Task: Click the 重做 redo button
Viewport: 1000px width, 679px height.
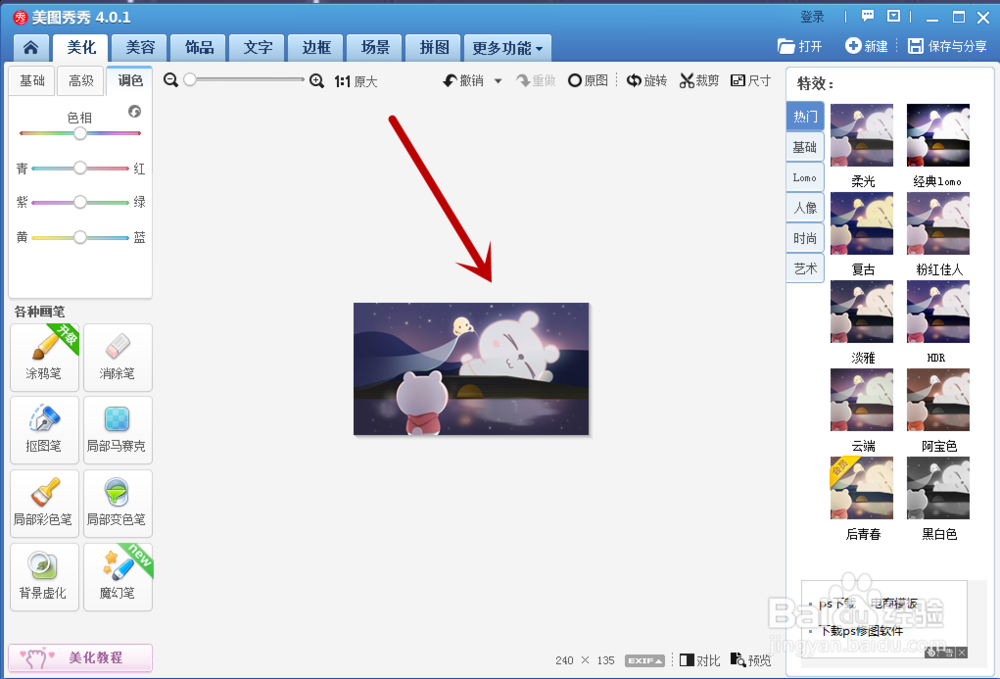Action: [536, 80]
